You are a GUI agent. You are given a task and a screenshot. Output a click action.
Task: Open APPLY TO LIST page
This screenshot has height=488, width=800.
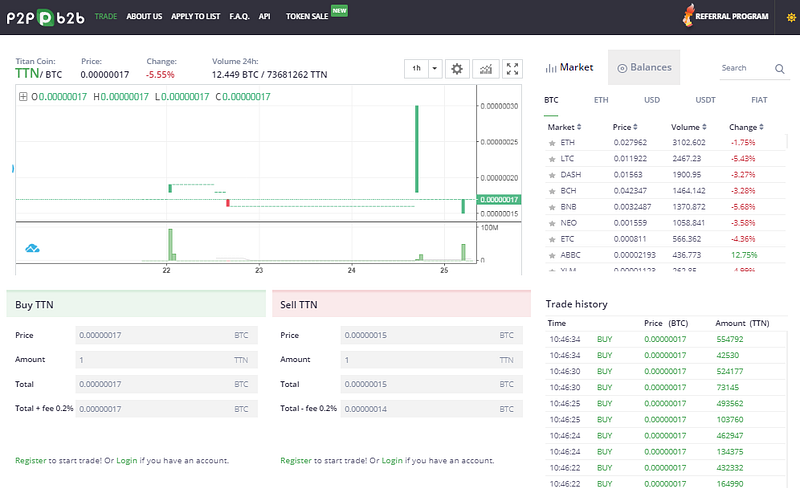click(195, 16)
